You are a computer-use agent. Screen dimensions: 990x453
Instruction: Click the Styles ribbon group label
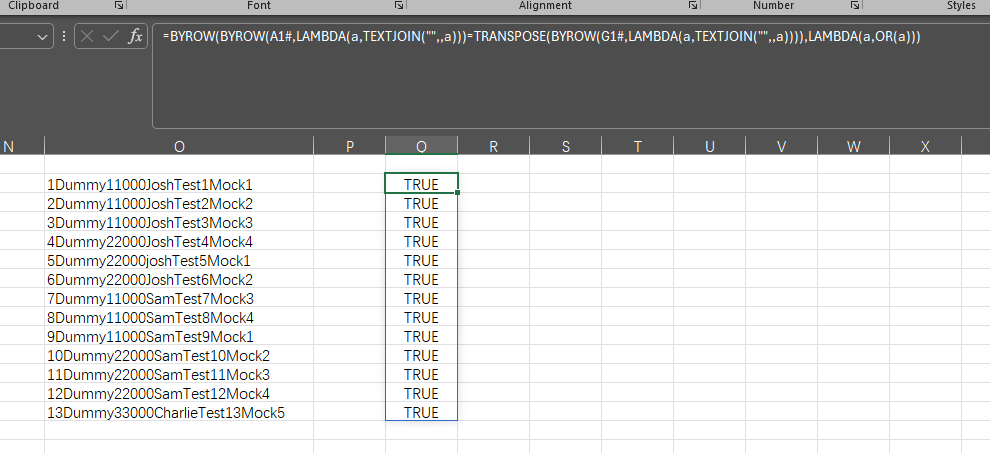click(x=961, y=5)
